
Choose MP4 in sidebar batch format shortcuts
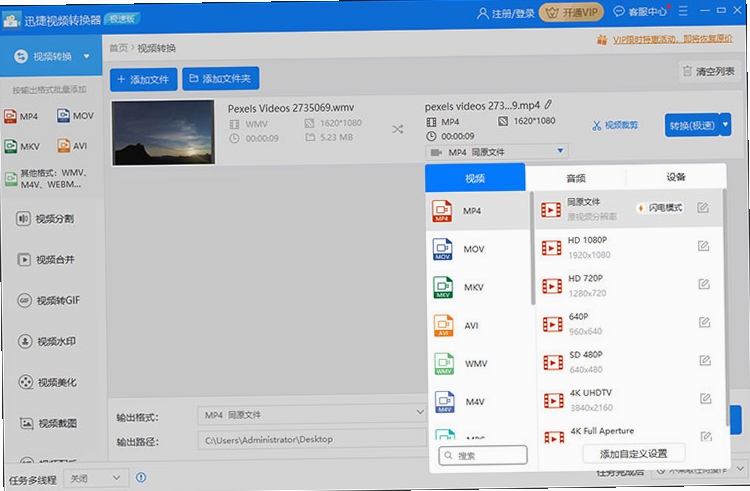(21, 116)
